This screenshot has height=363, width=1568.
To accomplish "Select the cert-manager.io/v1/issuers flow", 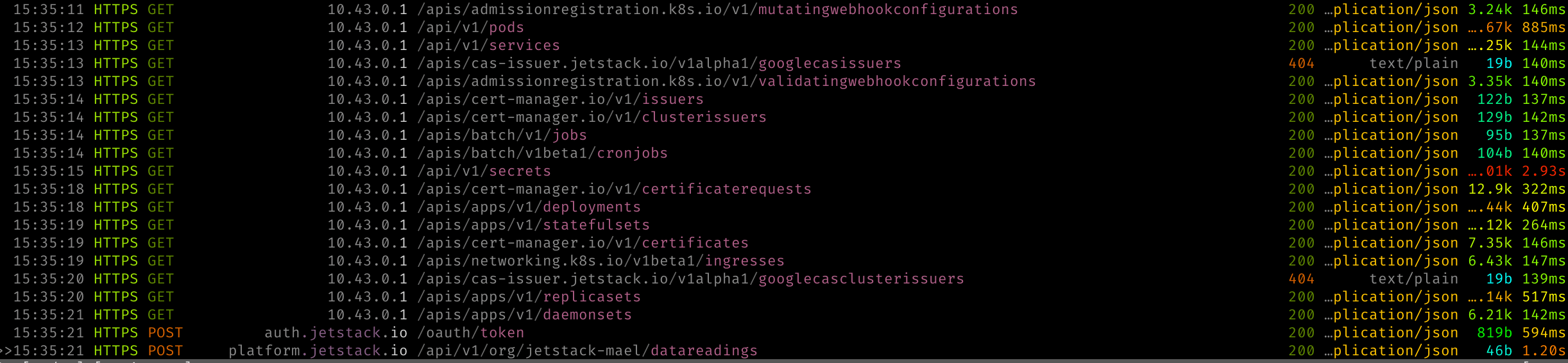I will click(x=784, y=99).
